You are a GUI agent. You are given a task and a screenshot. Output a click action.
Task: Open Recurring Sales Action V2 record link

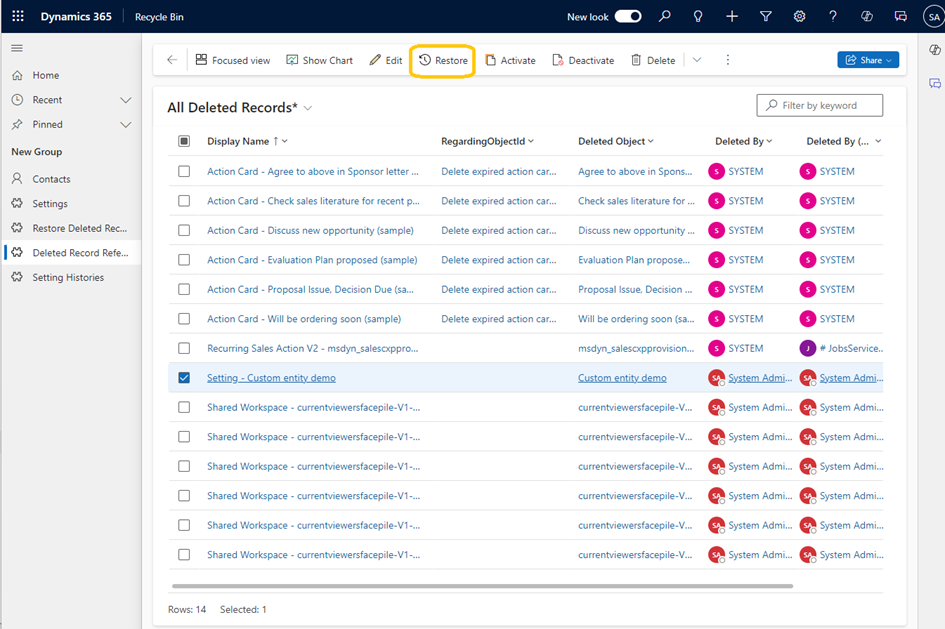[x=312, y=348]
